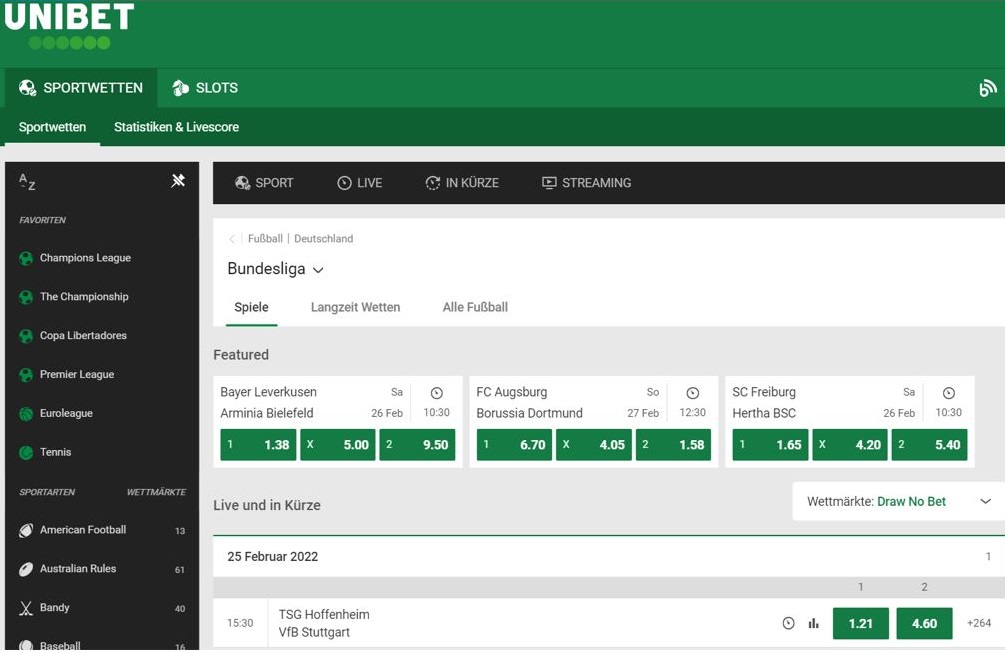Select the SPORTARTEN sidebar heading

coord(47,492)
